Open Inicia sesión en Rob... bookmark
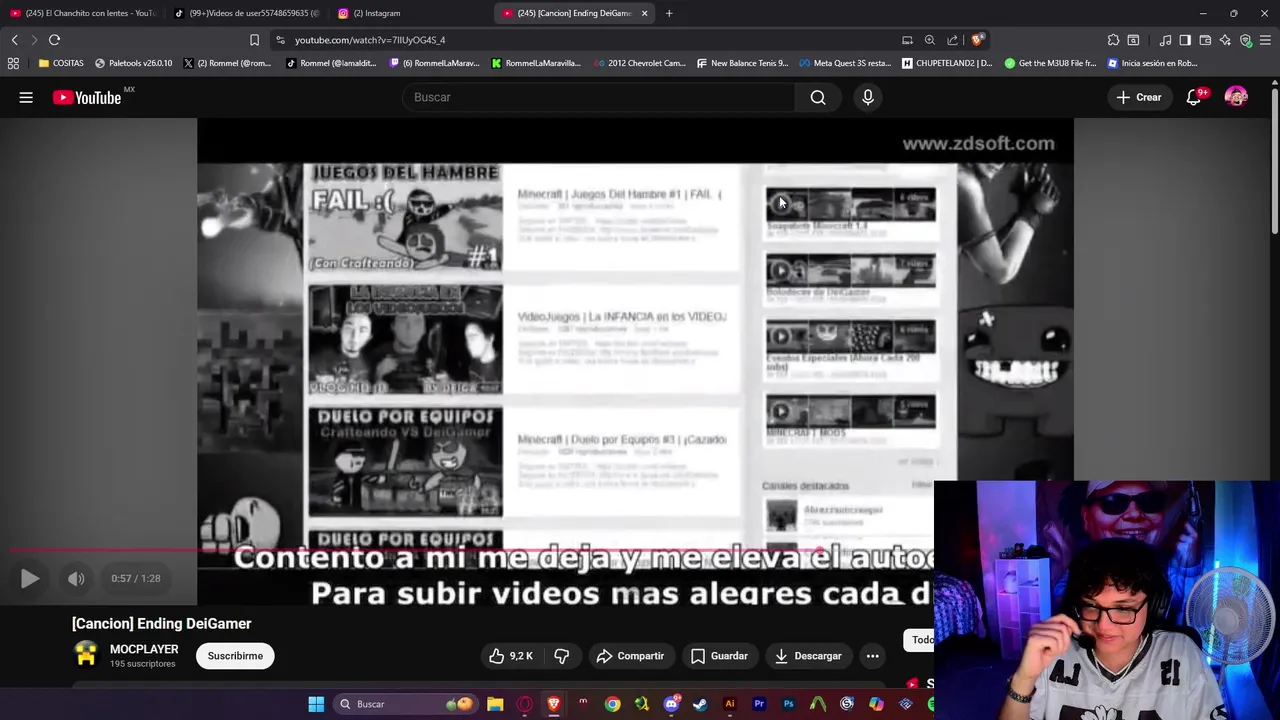 click(x=1152, y=63)
